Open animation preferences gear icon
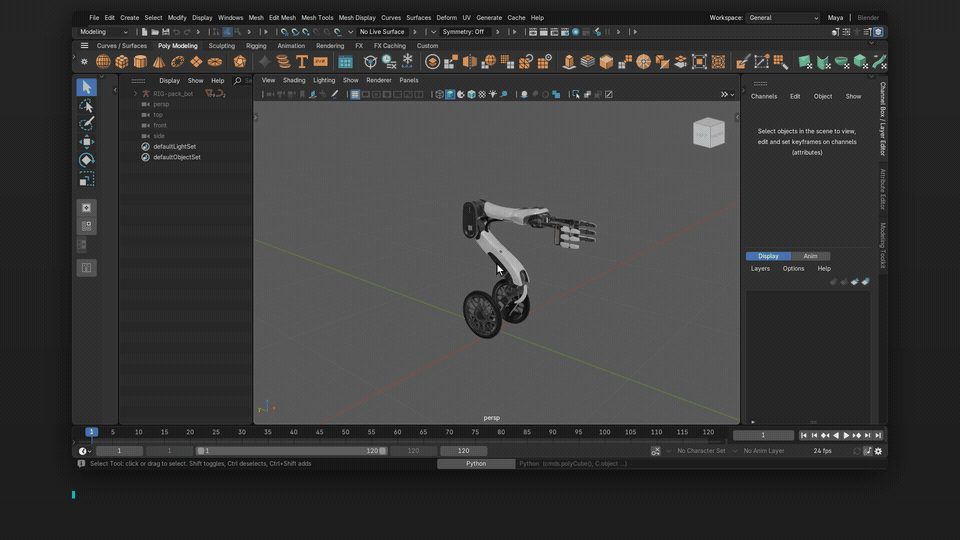 click(x=879, y=451)
